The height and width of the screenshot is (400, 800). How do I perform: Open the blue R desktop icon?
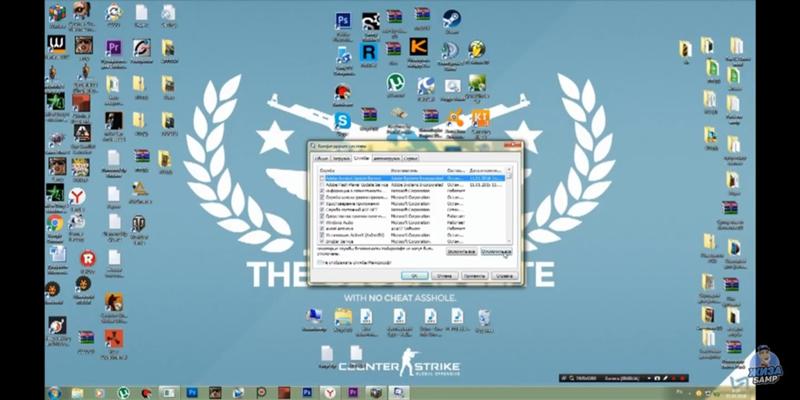368,52
